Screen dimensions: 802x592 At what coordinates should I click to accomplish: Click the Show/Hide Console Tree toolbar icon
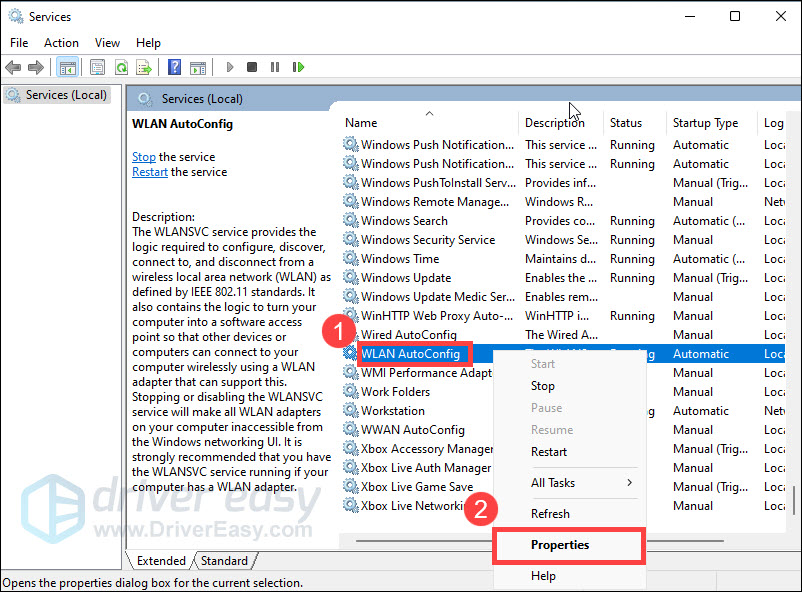click(x=67, y=67)
